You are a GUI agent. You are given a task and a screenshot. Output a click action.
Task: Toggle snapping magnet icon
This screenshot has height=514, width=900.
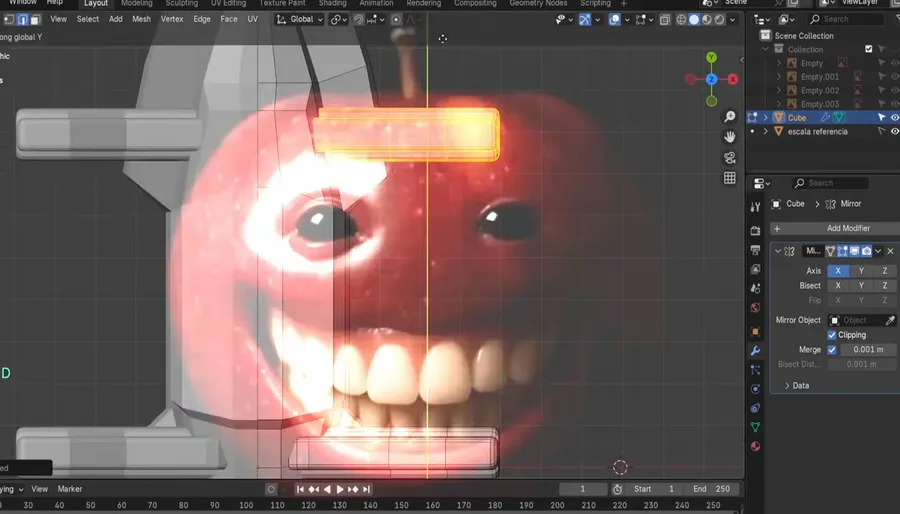(359, 20)
